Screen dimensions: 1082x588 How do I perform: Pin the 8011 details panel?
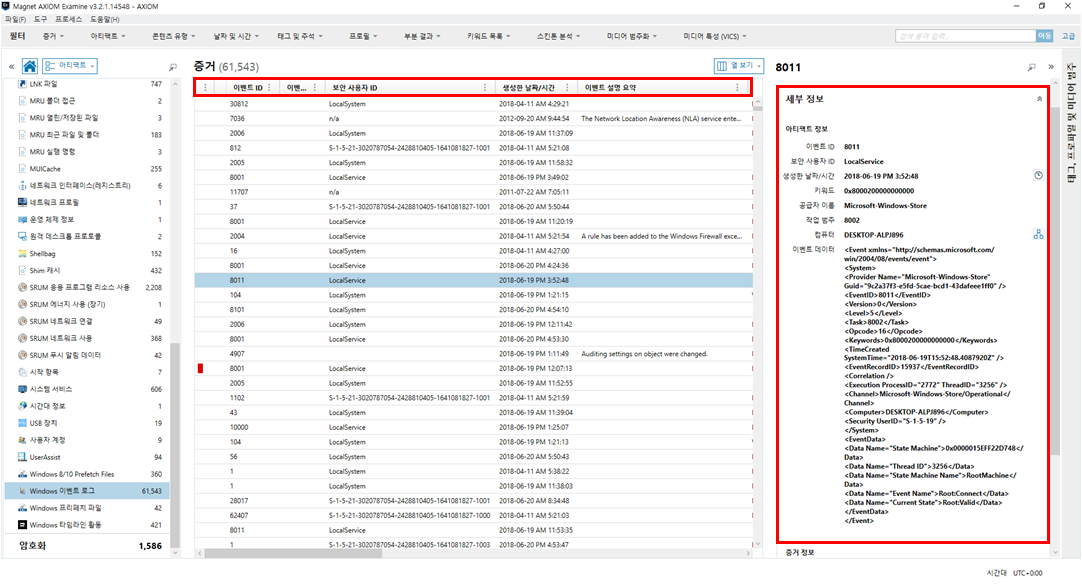(x=1032, y=67)
